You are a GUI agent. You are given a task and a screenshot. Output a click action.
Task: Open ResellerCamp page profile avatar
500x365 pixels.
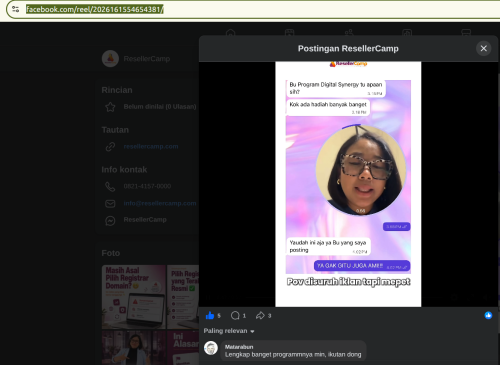click(110, 59)
